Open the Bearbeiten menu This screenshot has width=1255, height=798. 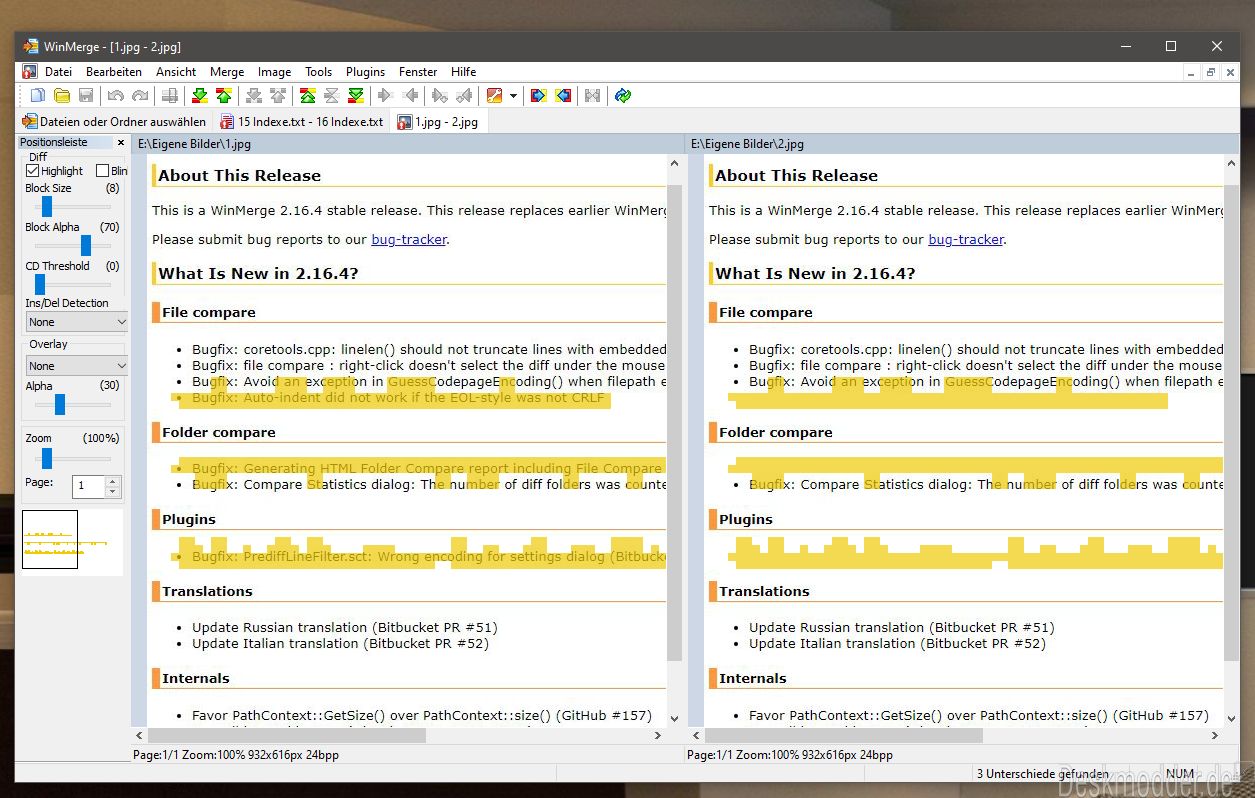[x=114, y=72]
